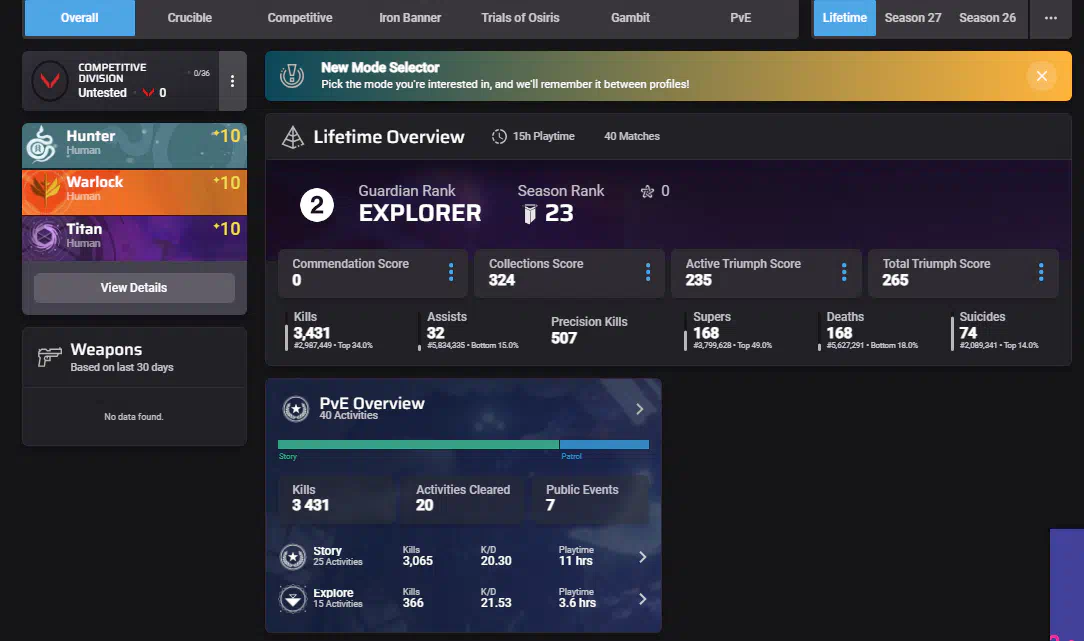Switch to the Crucible tab

[189, 18]
